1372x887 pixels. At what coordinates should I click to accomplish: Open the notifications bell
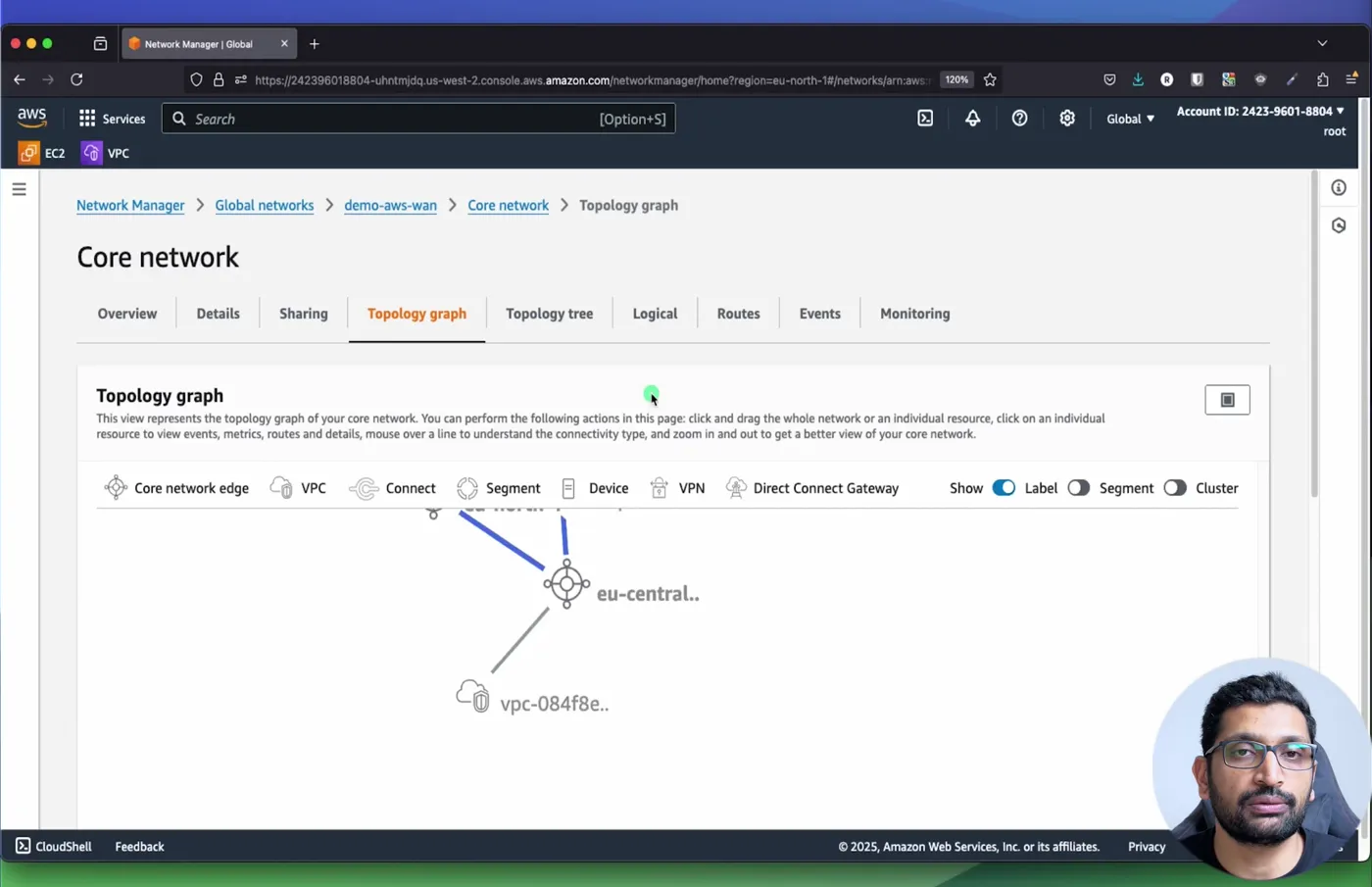click(x=972, y=118)
